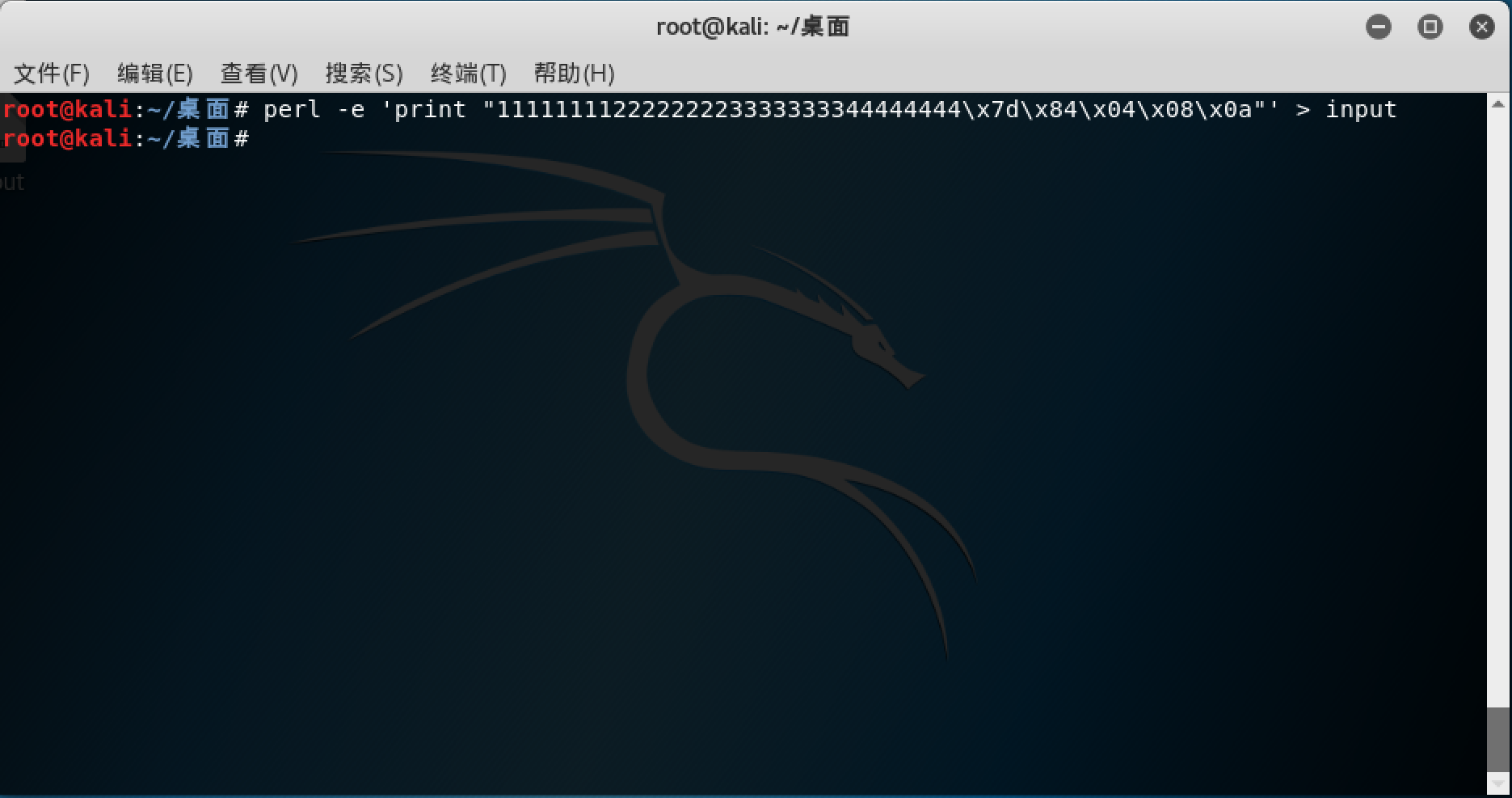Open the 帮助(H) menu
The width and height of the screenshot is (1512, 798).
click(x=574, y=74)
